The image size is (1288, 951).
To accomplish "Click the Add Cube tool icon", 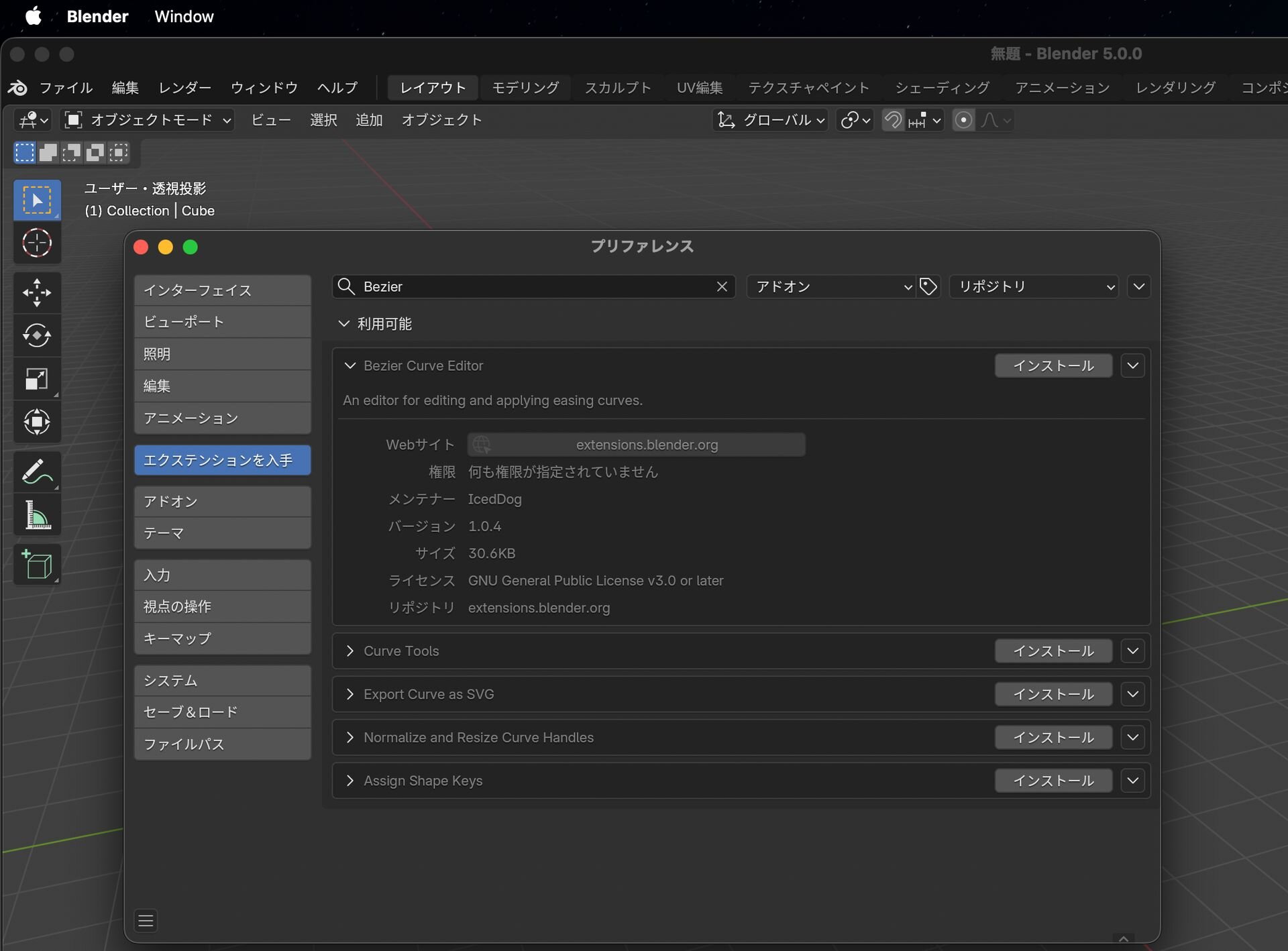I will coord(37,565).
